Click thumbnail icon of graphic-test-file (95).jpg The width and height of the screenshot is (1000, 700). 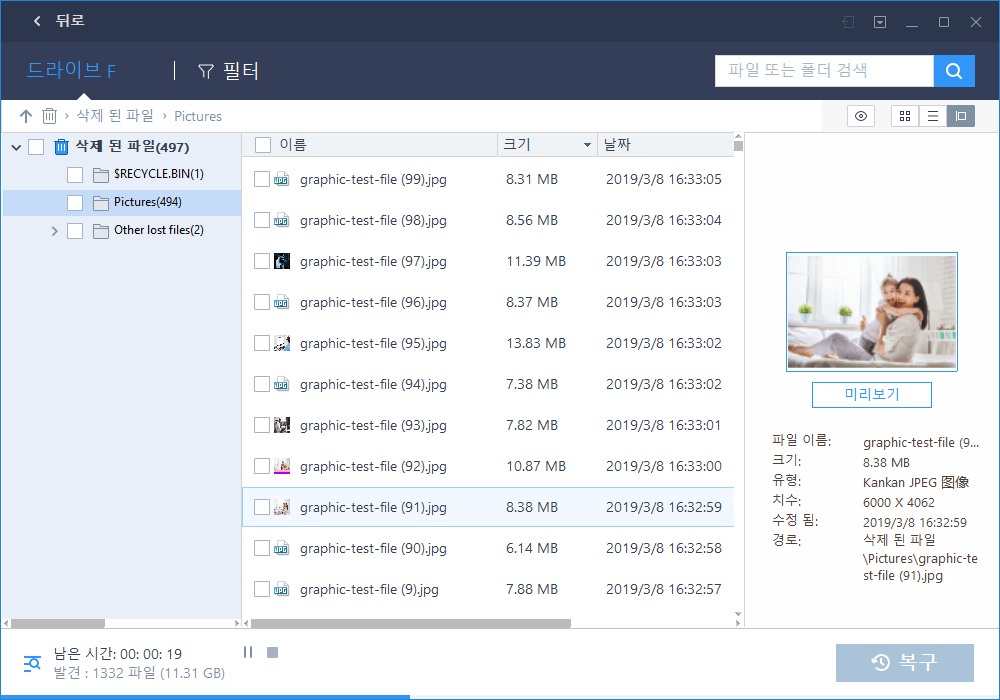[282, 343]
